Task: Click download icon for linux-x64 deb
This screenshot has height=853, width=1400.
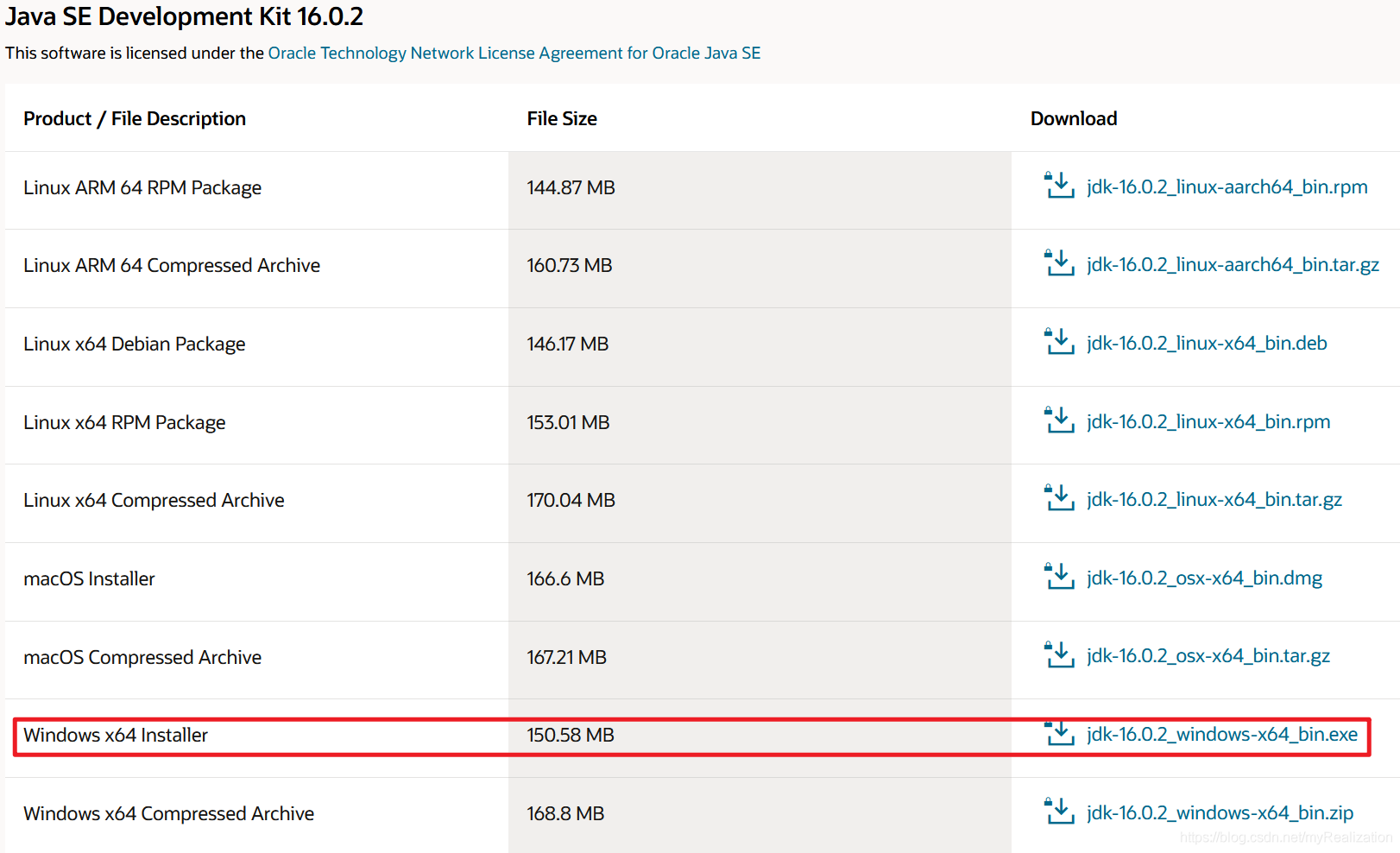Action: pyautogui.click(x=1059, y=342)
